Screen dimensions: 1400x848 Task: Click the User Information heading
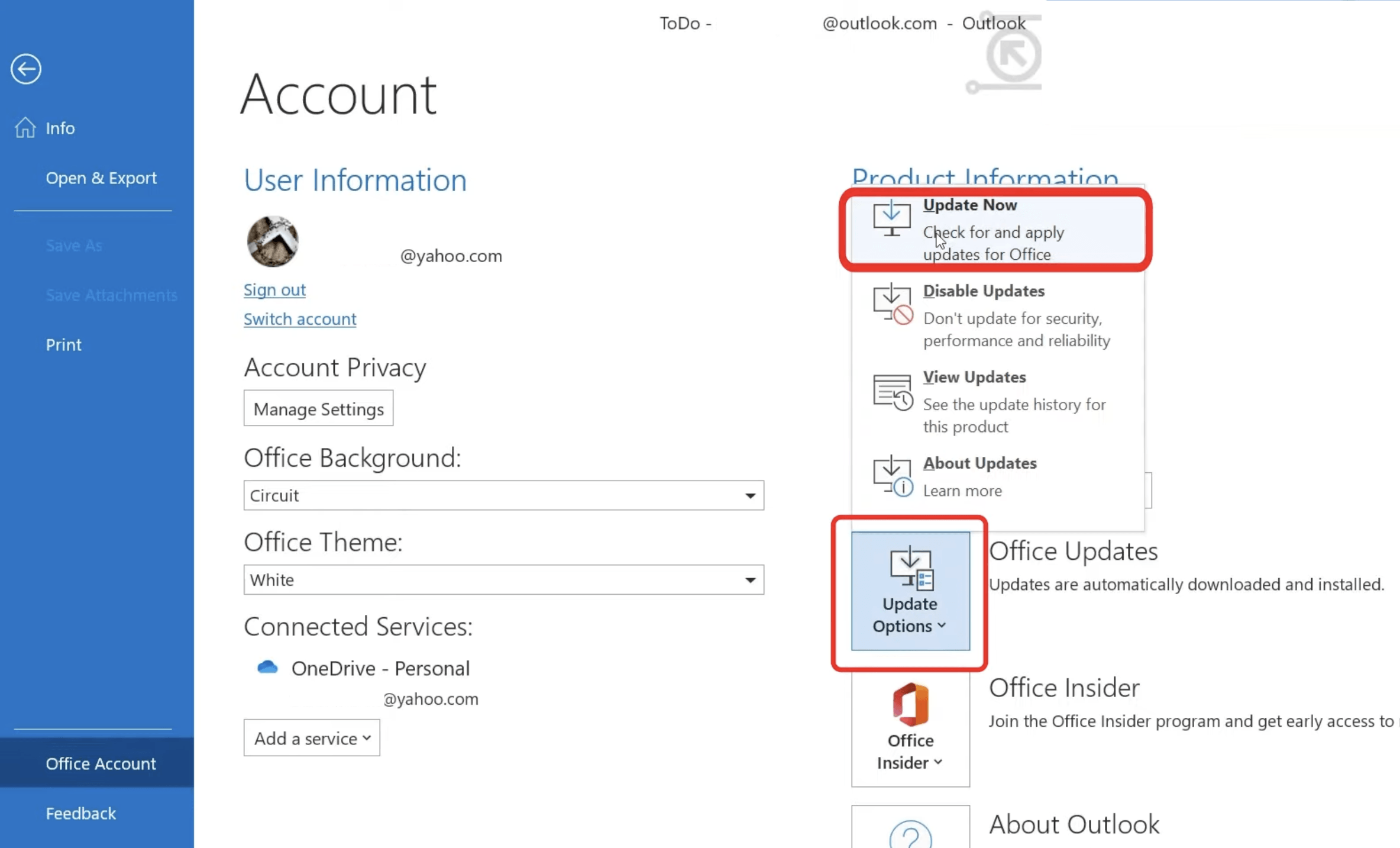[x=355, y=180]
